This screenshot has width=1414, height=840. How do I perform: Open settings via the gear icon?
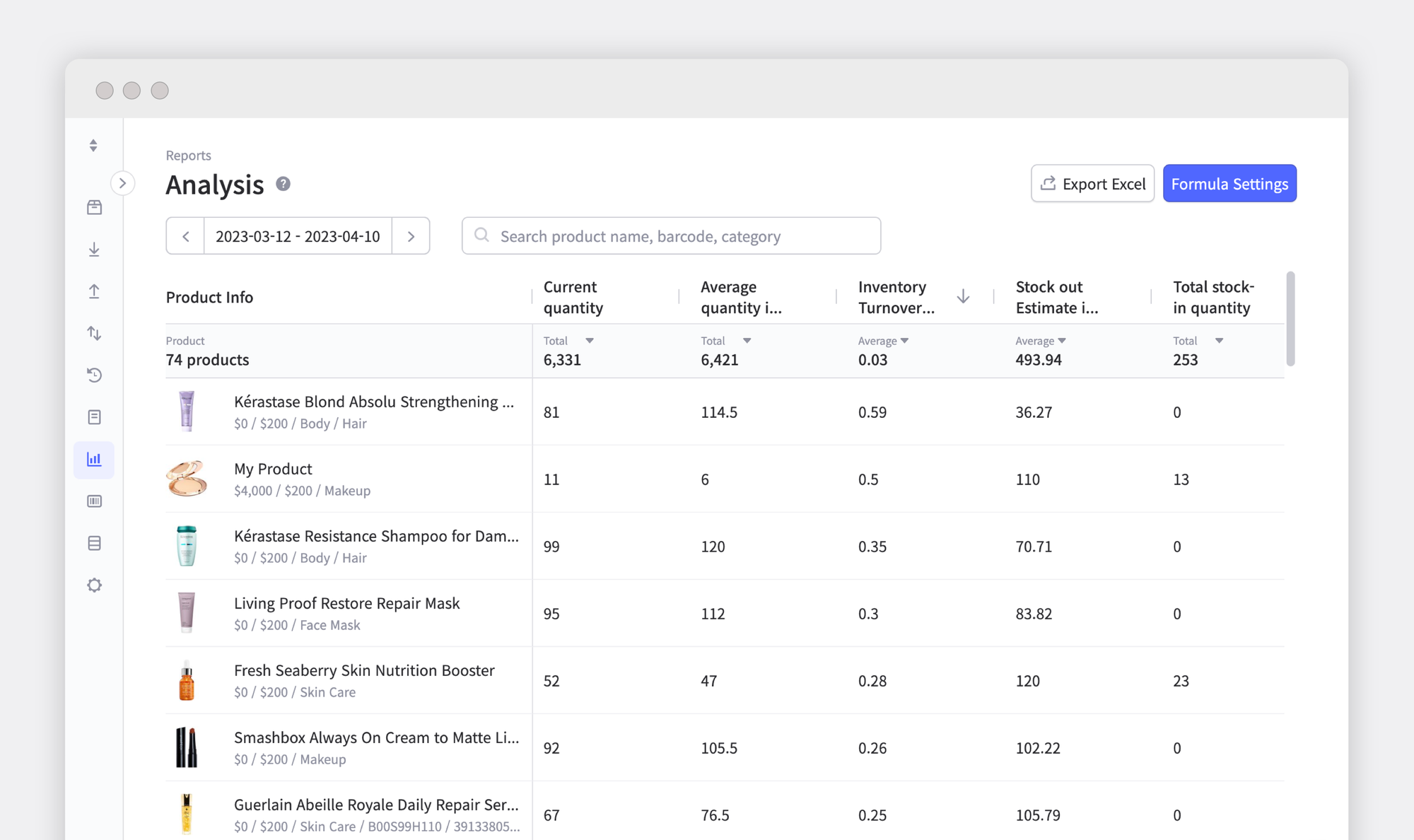(x=94, y=585)
